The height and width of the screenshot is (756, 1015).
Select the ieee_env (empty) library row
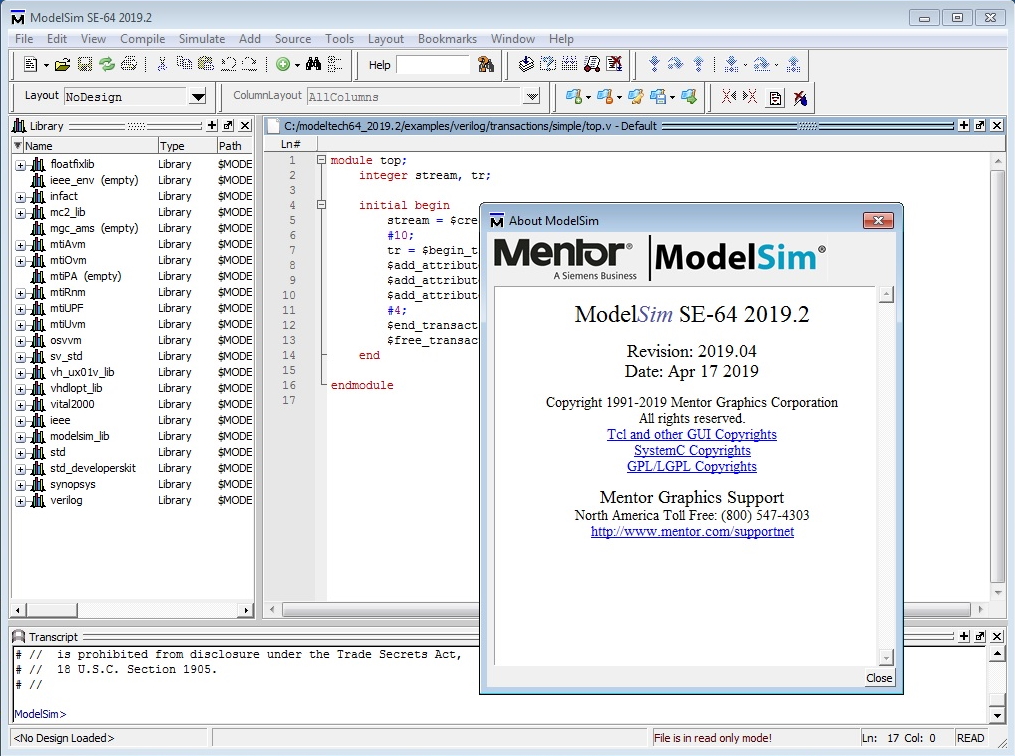point(133,180)
